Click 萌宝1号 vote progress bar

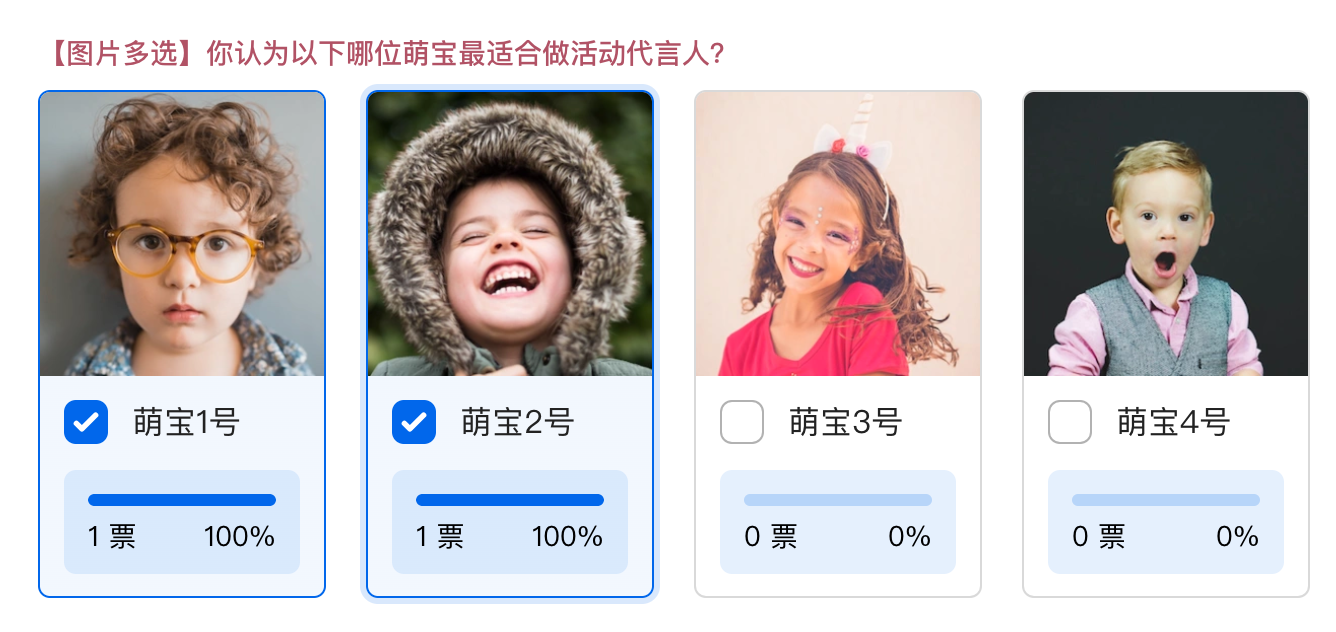point(182,500)
